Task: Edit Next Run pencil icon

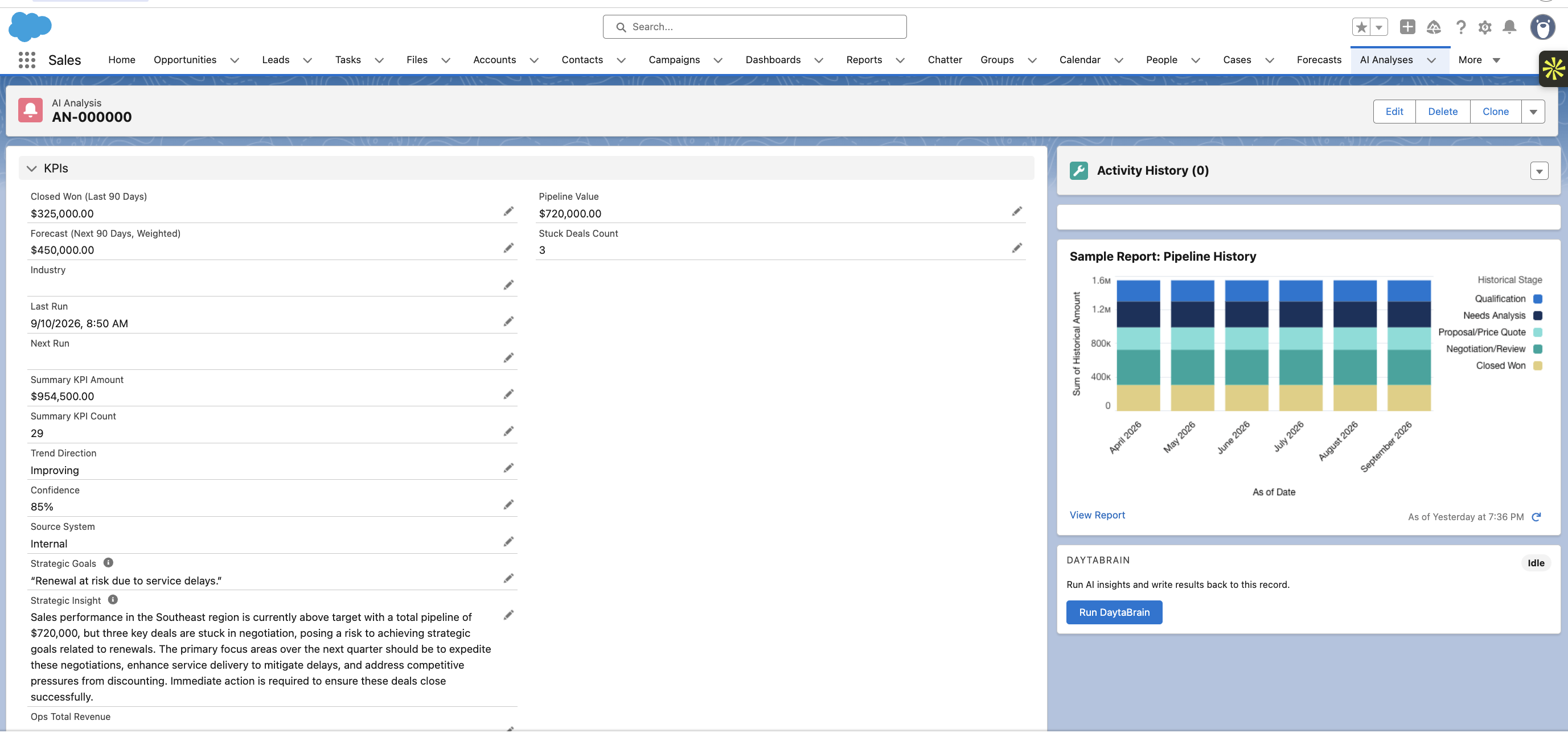Action: click(508, 358)
